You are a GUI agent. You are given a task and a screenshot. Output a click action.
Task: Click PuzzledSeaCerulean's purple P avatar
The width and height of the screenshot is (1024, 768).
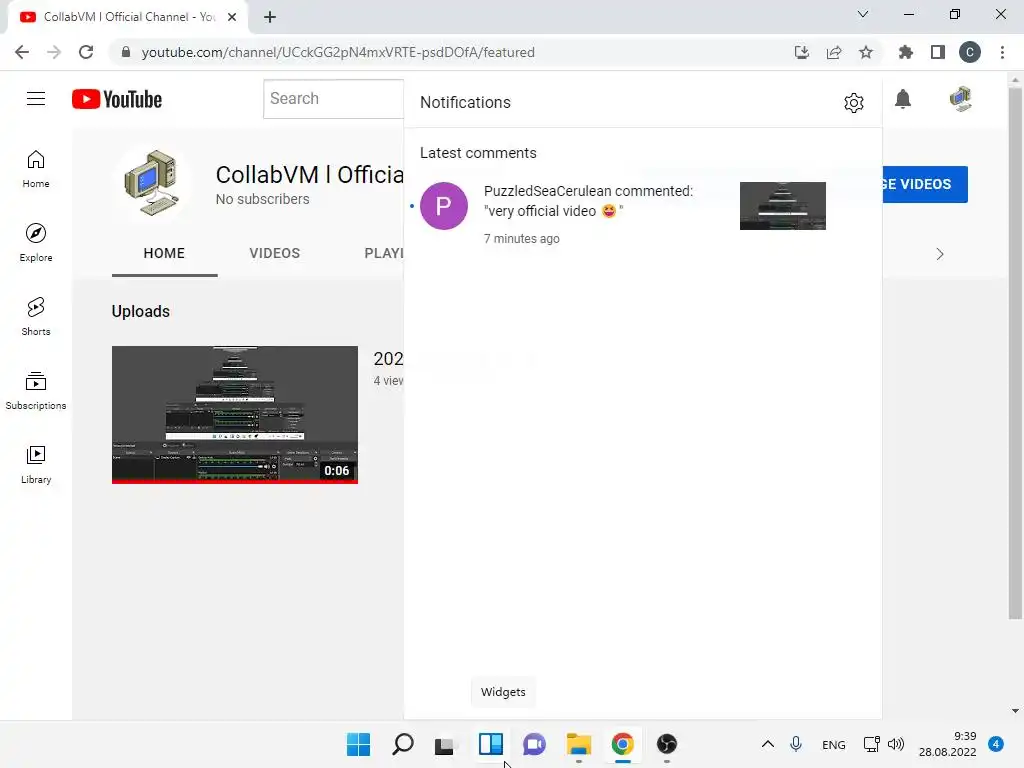pyautogui.click(x=443, y=206)
